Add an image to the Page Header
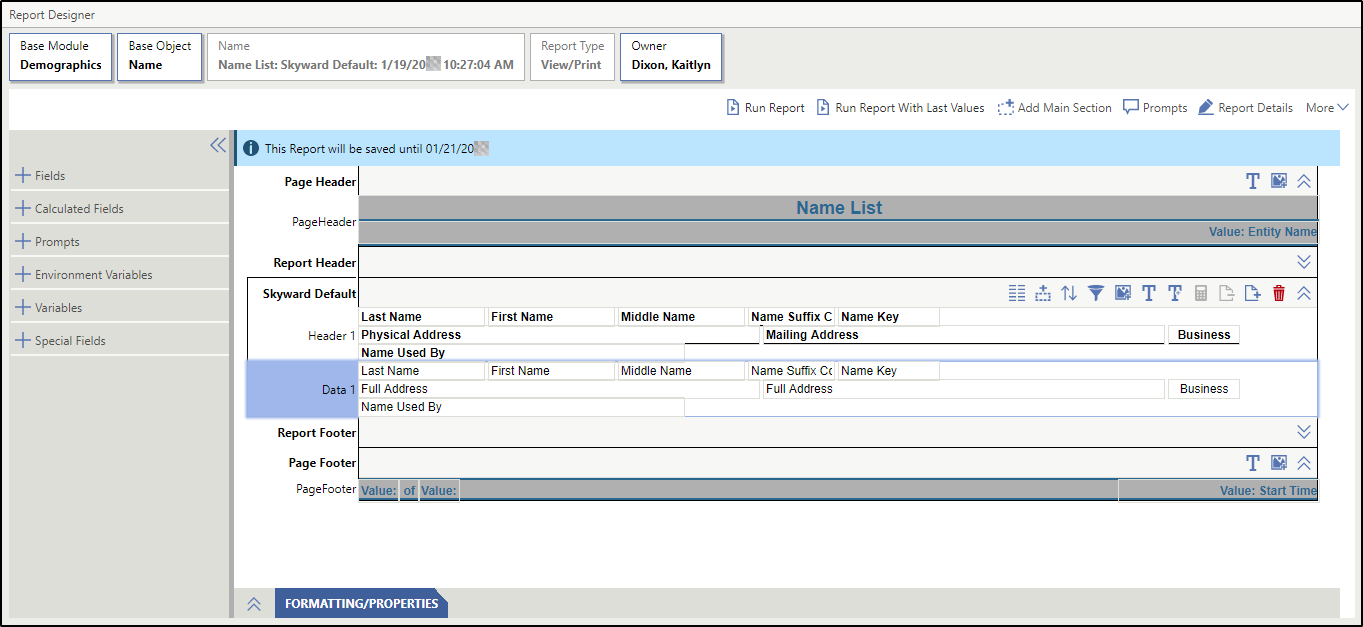This screenshot has width=1363, height=627. 1279,181
